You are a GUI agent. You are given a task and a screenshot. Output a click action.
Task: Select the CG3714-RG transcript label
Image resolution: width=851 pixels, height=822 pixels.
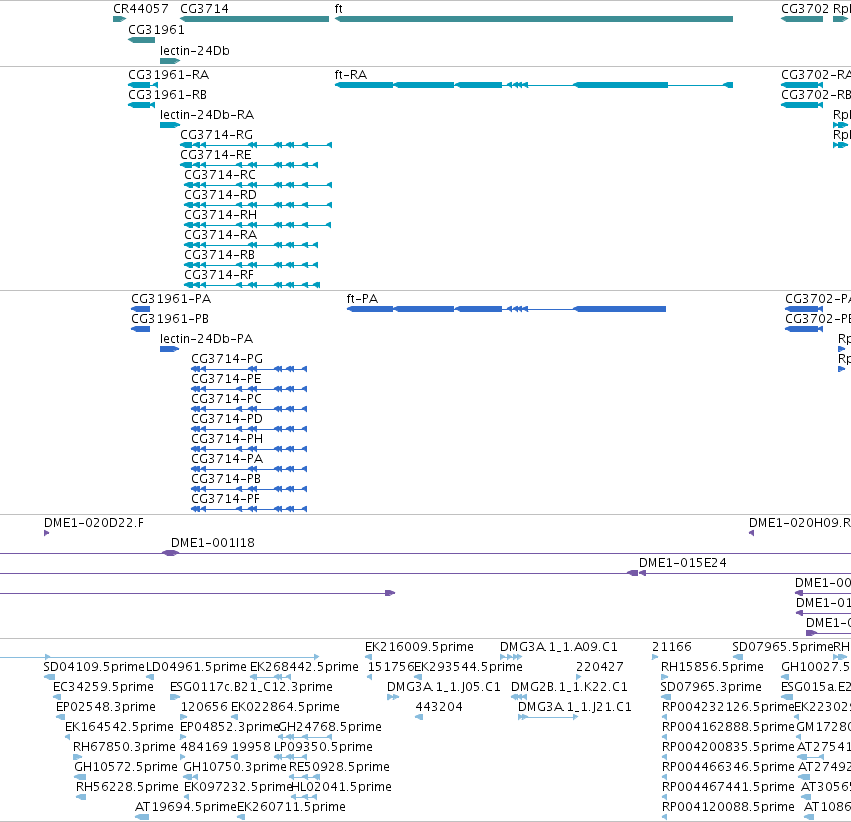[x=217, y=135]
